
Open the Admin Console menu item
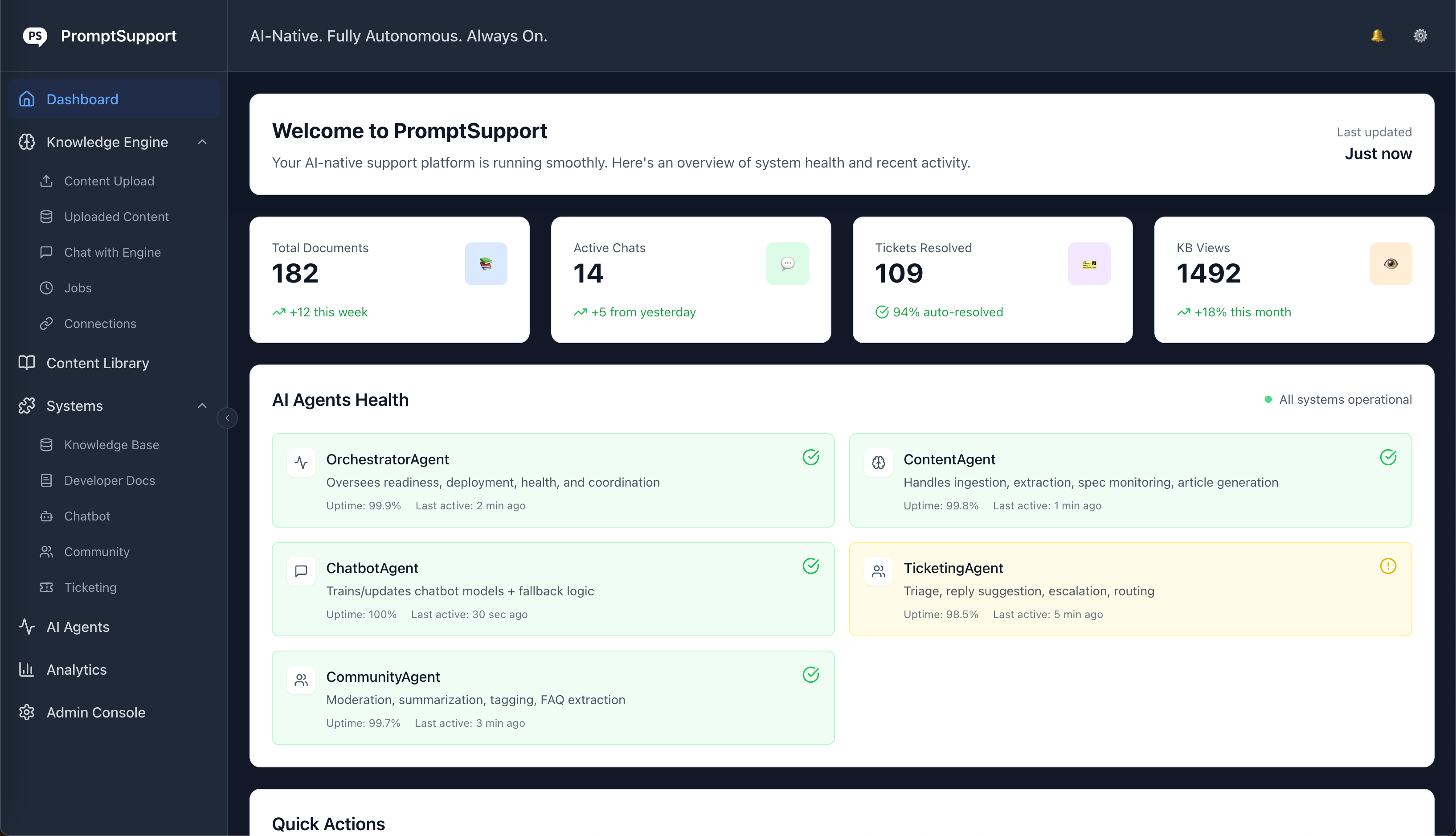click(x=96, y=712)
